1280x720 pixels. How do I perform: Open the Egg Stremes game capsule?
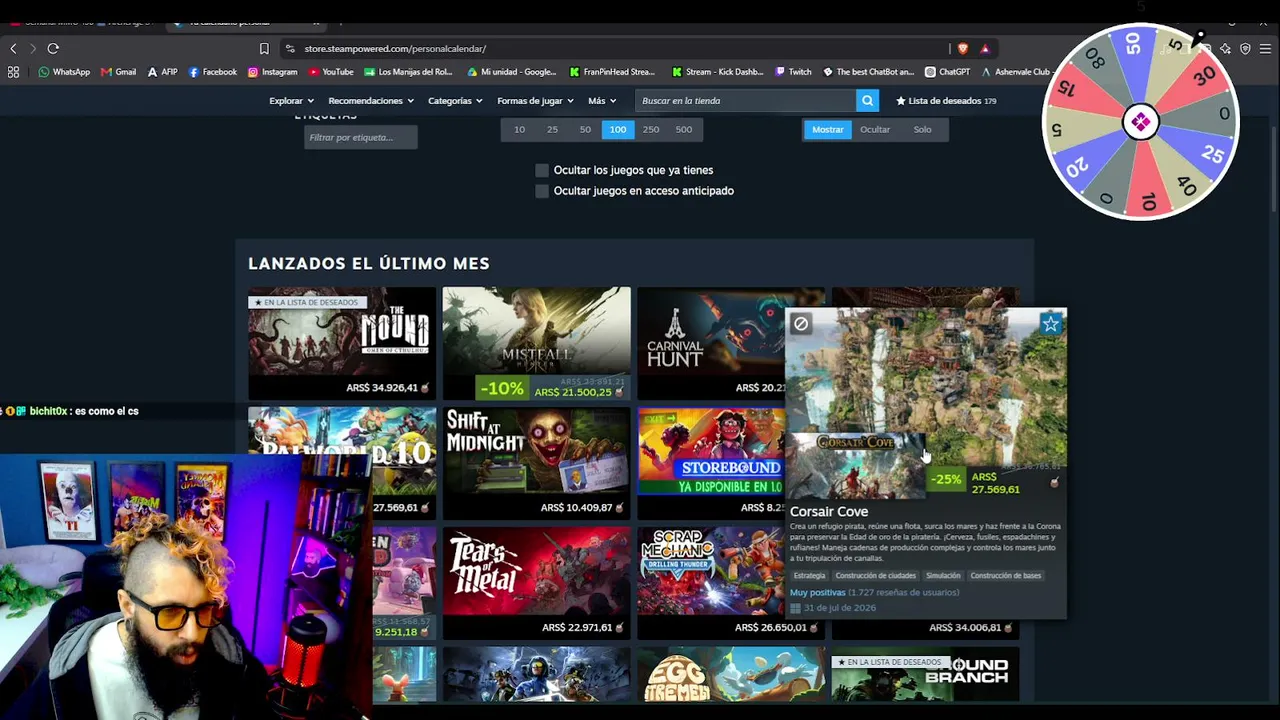pos(731,675)
